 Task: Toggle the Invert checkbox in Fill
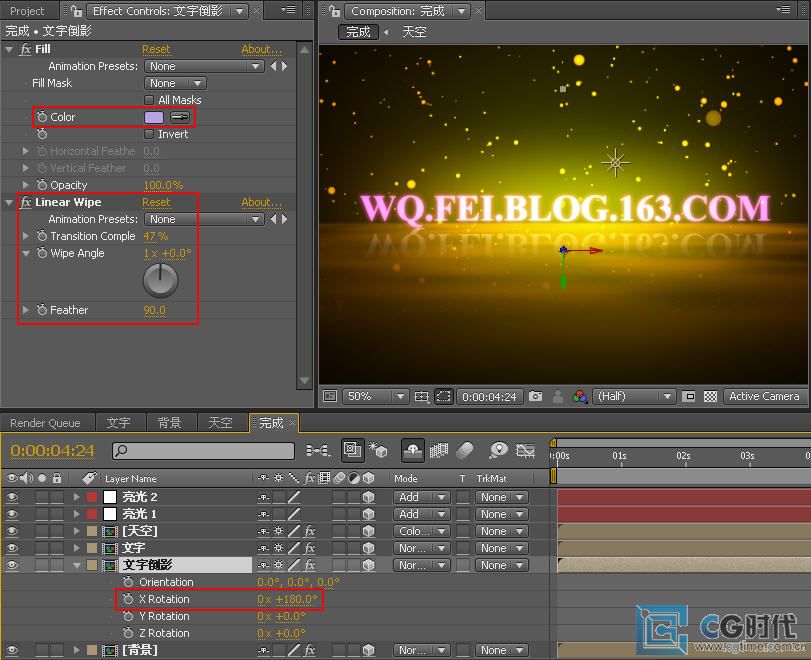pyautogui.click(x=149, y=134)
